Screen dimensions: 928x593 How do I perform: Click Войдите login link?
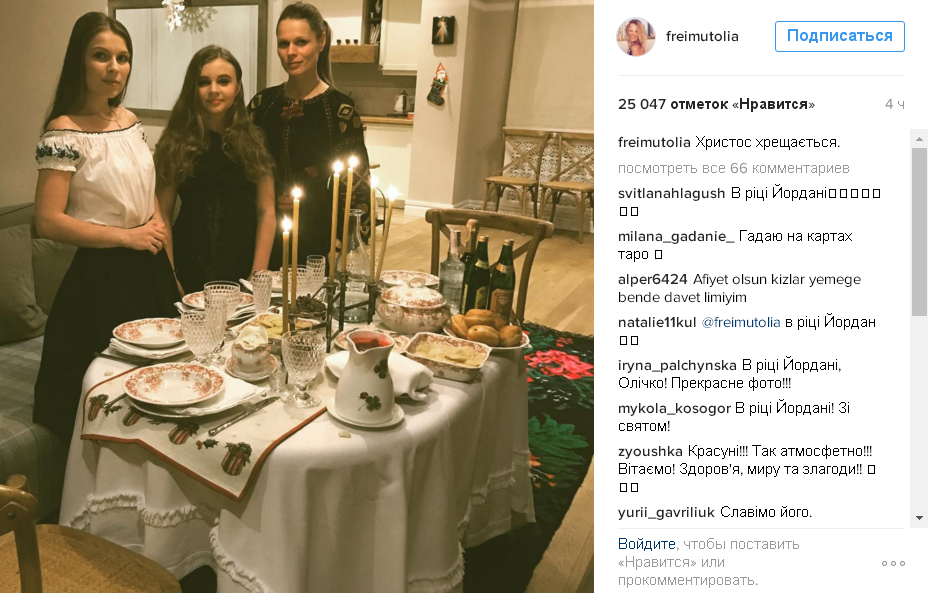646,544
